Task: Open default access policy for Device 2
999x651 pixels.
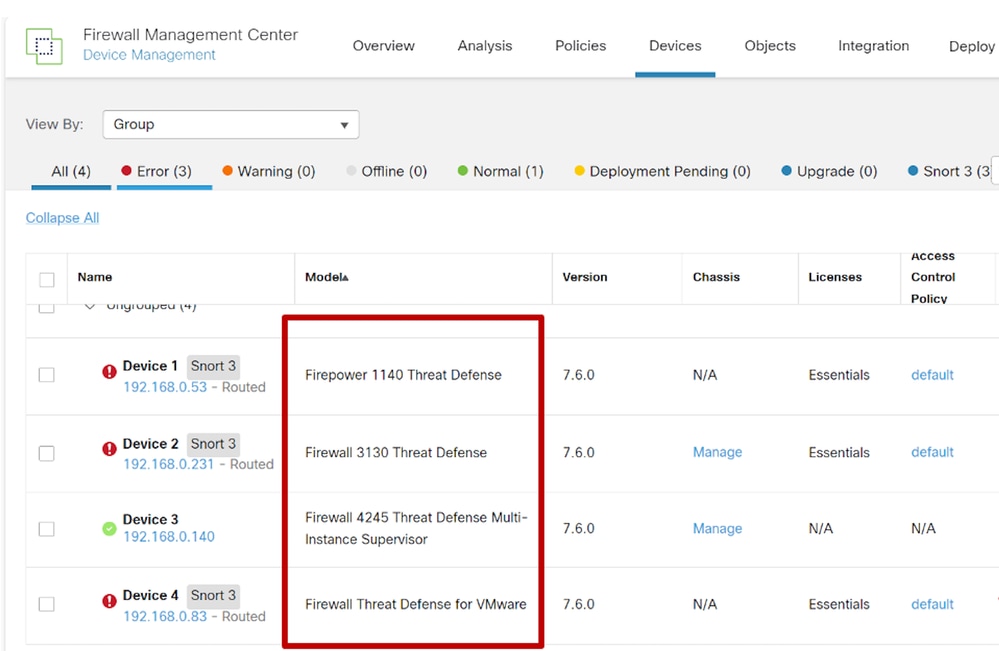Action: pyautogui.click(x=932, y=452)
